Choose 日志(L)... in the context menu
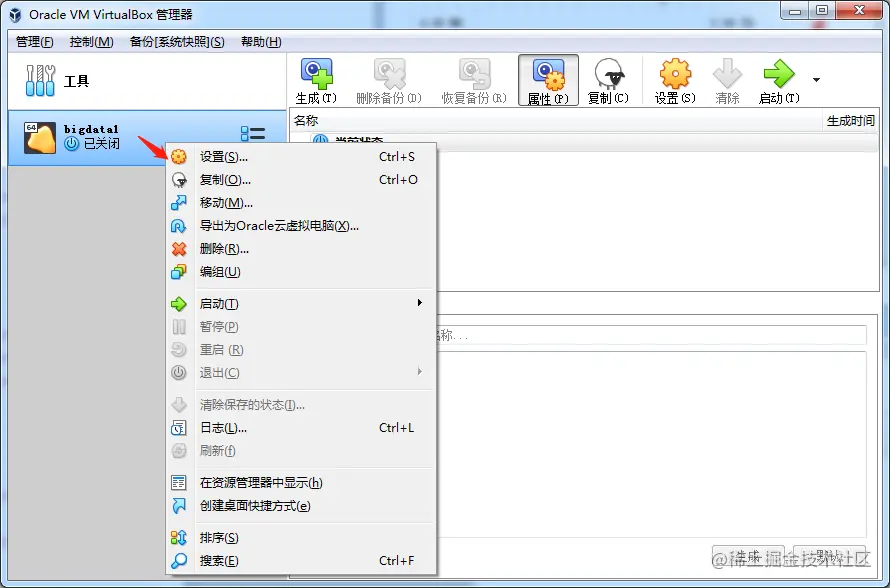 click(x=301, y=428)
